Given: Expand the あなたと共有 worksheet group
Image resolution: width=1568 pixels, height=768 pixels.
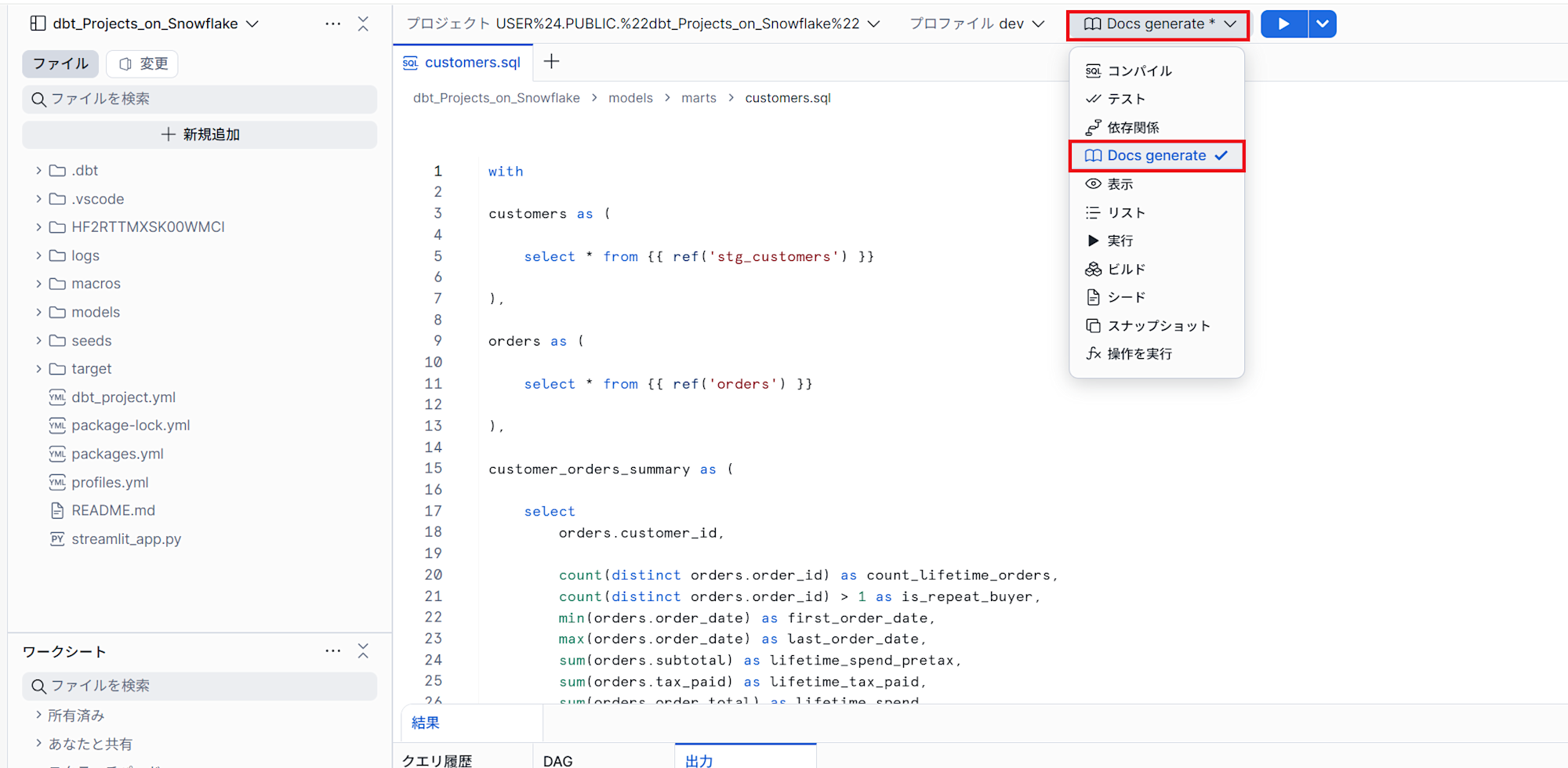Looking at the screenshot, I should point(38,744).
